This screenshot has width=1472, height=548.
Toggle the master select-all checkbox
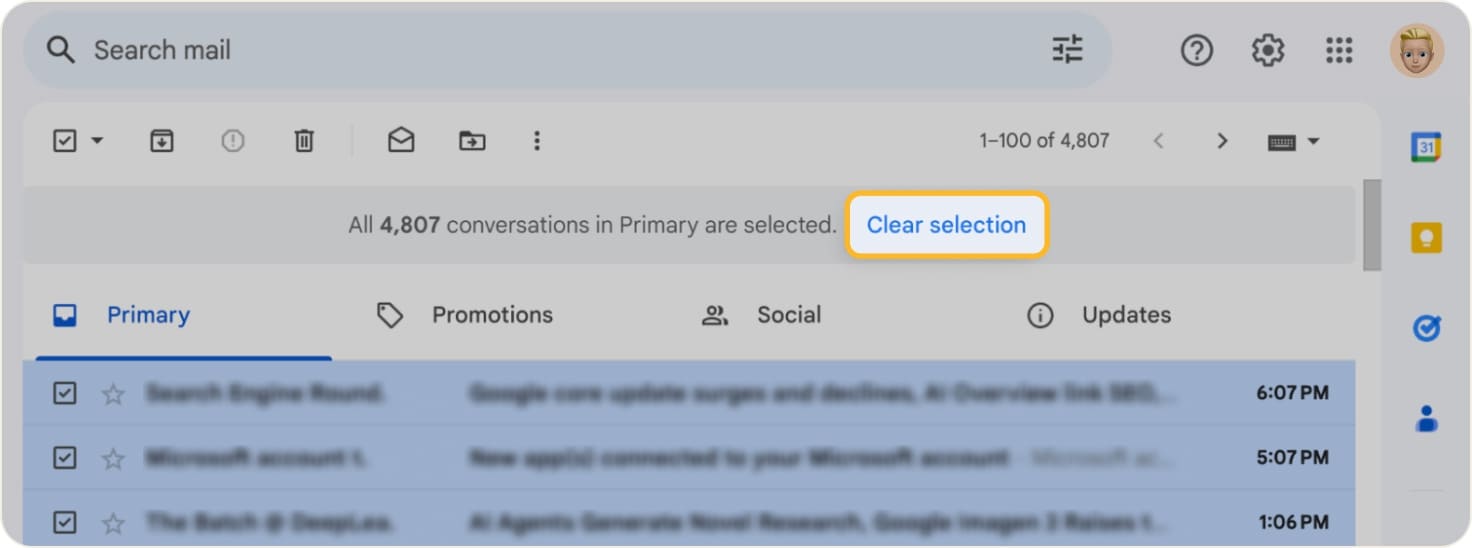[65, 141]
